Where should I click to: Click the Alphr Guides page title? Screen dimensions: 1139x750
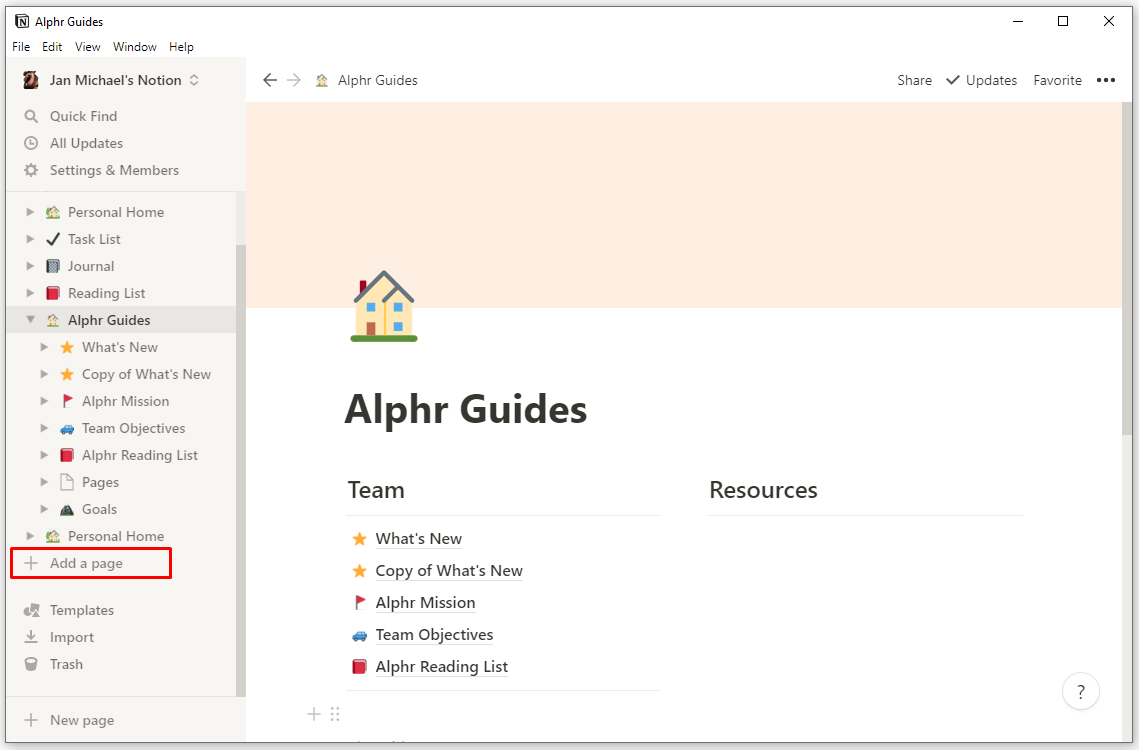(x=465, y=408)
